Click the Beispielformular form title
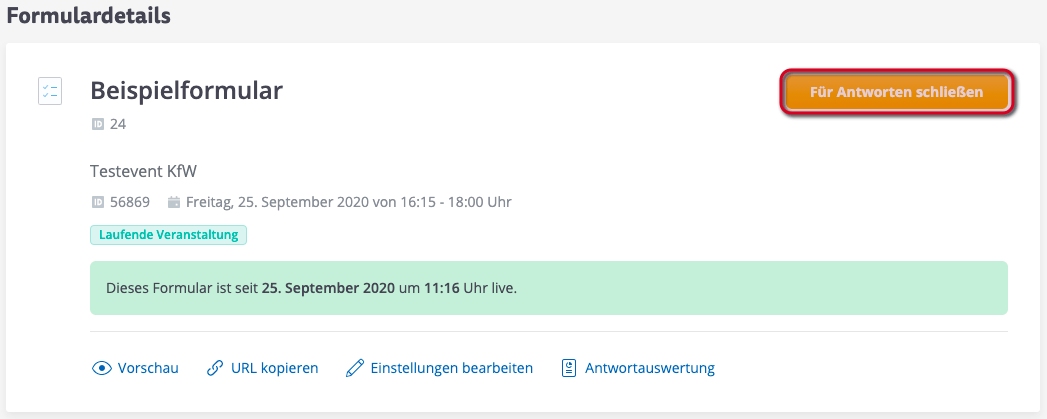 pyautogui.click(x=187, y=91)
